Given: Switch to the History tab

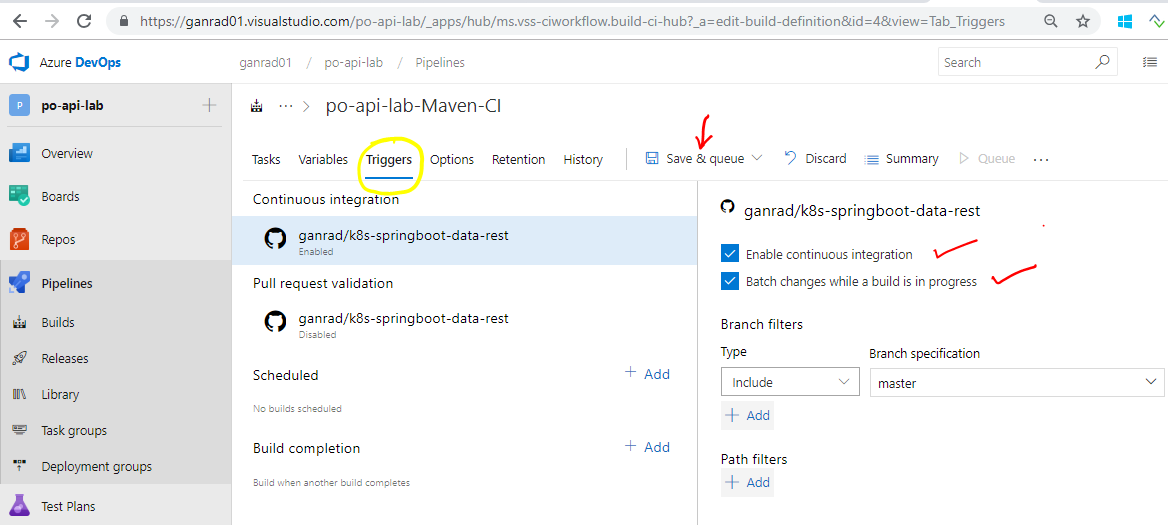Looking at the screenshot, I should tap(583, 159).
